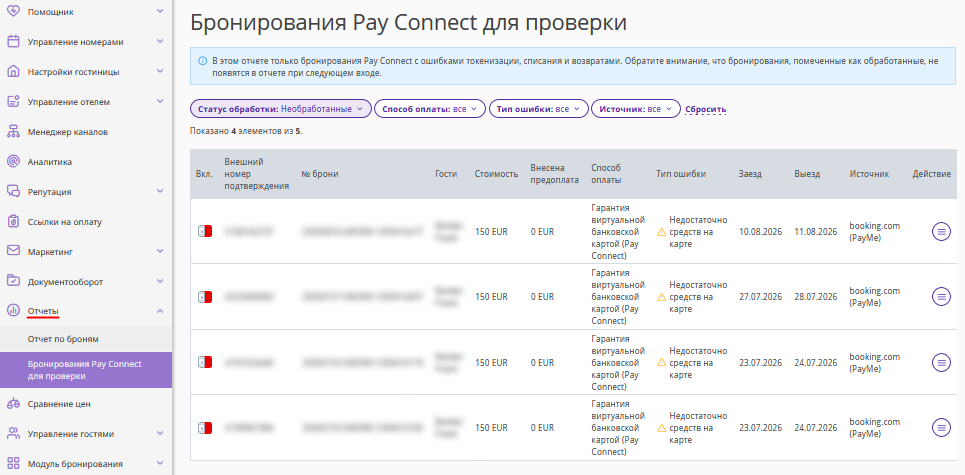Expand the Модуль бронирования chevron
This screenshot has width=965, height=475.
point(160,463)
